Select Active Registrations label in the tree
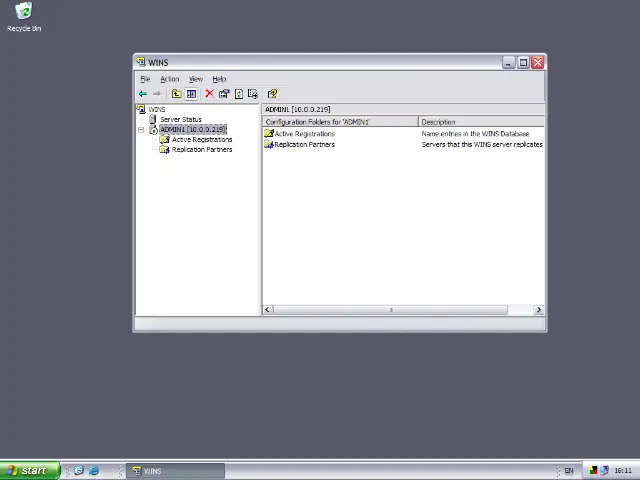Screen dimensions: 640x480 [x=202, y=140]
